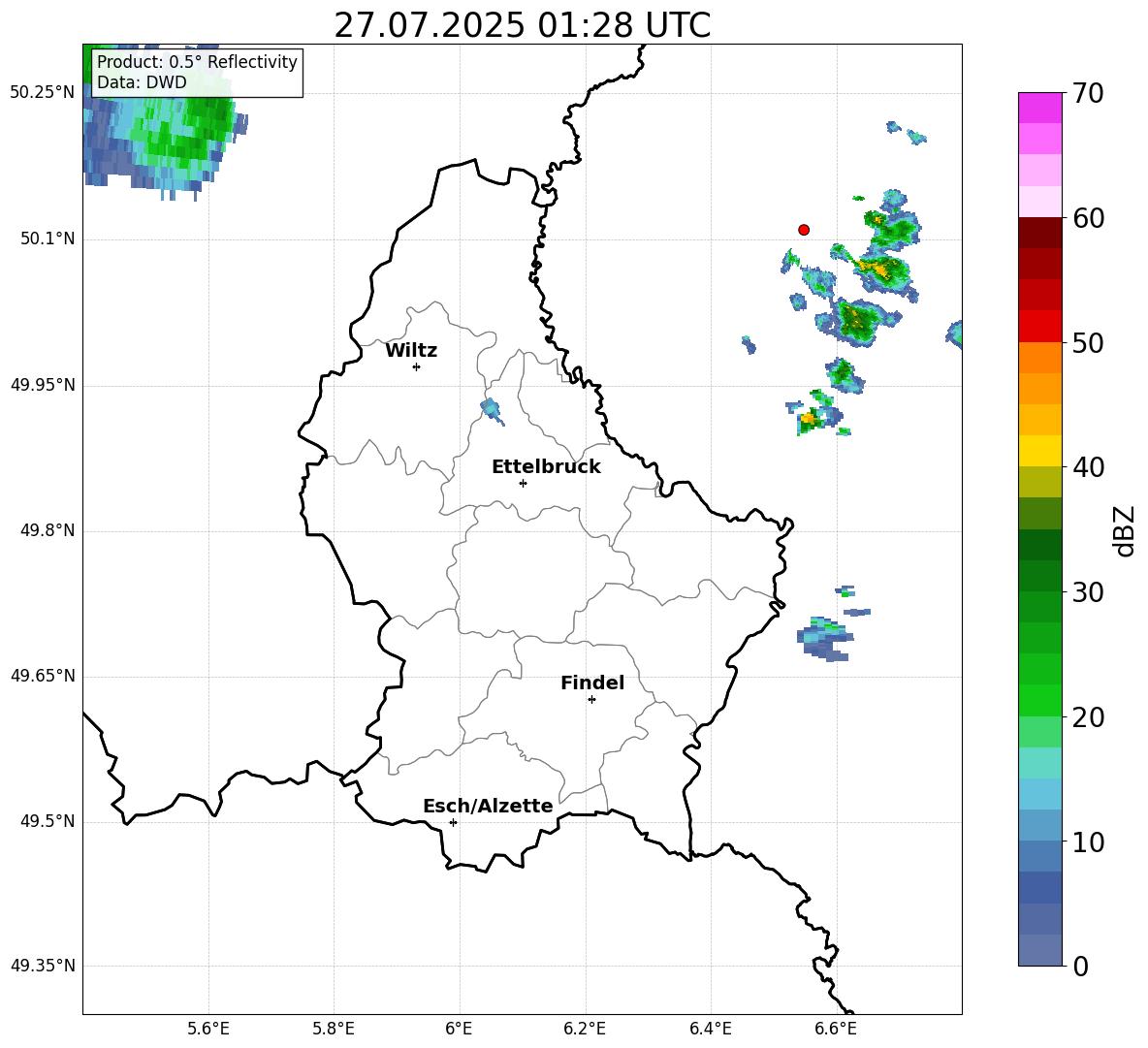Click the 40 tick on the colorbar
This screenshot has width=1148, height=1048.
[1088, 467]
